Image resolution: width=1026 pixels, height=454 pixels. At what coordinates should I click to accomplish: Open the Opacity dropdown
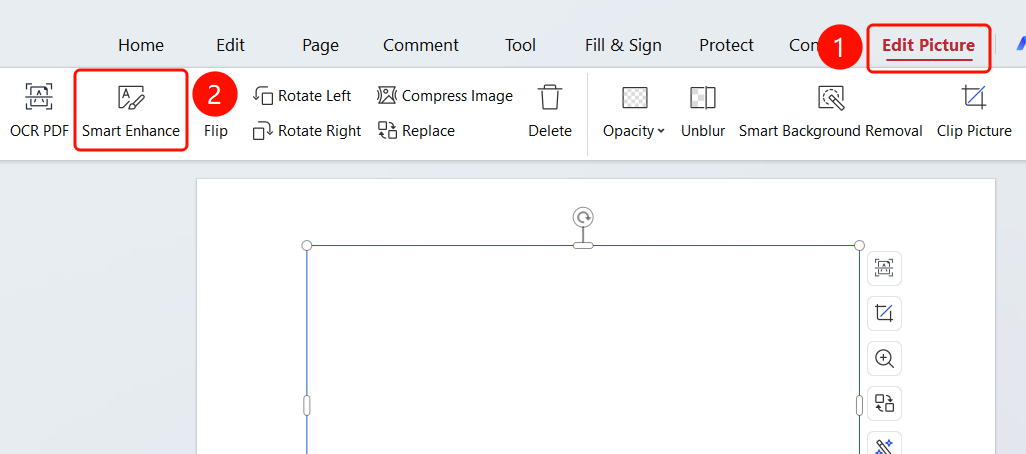tap(633, 111)
